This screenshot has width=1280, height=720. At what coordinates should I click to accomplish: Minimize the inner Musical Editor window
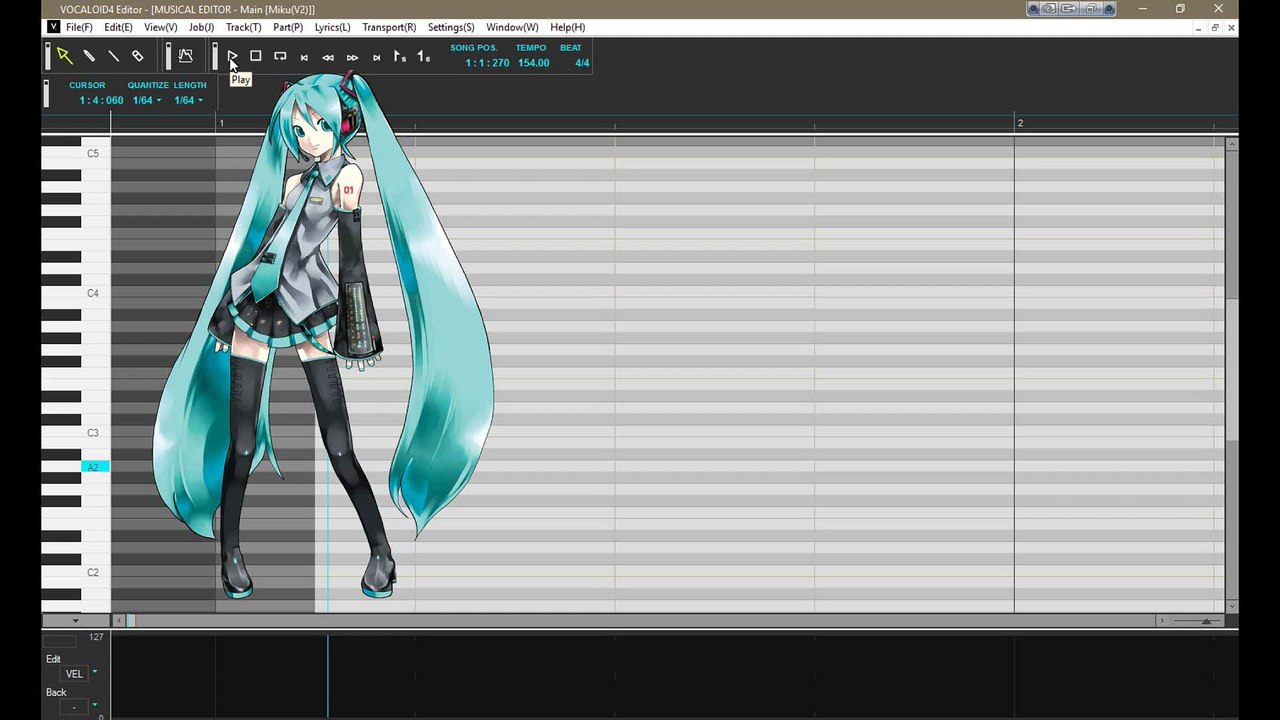tap(1198, 28)
